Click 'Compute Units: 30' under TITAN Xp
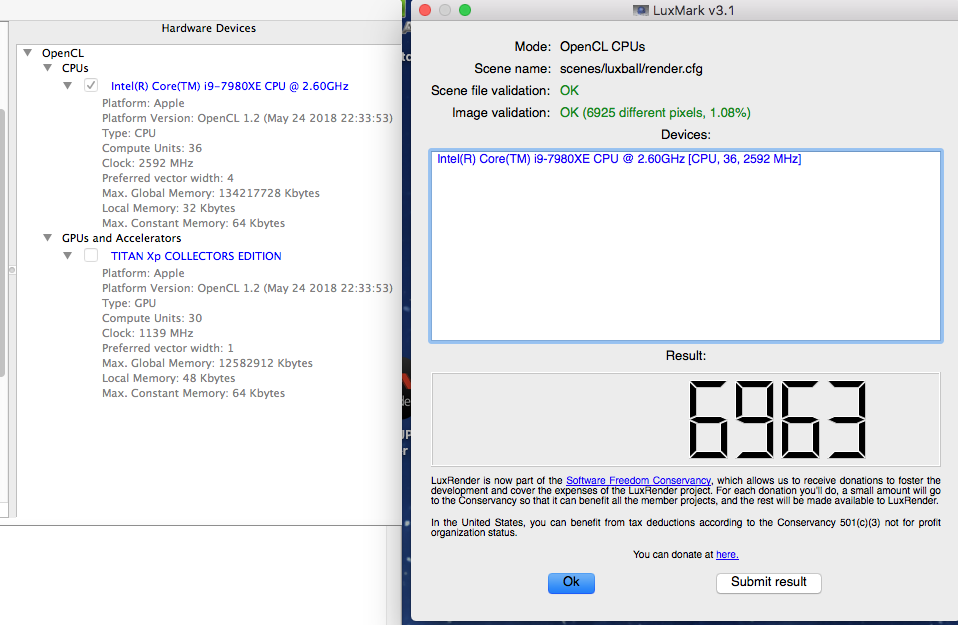 [152, 318]
